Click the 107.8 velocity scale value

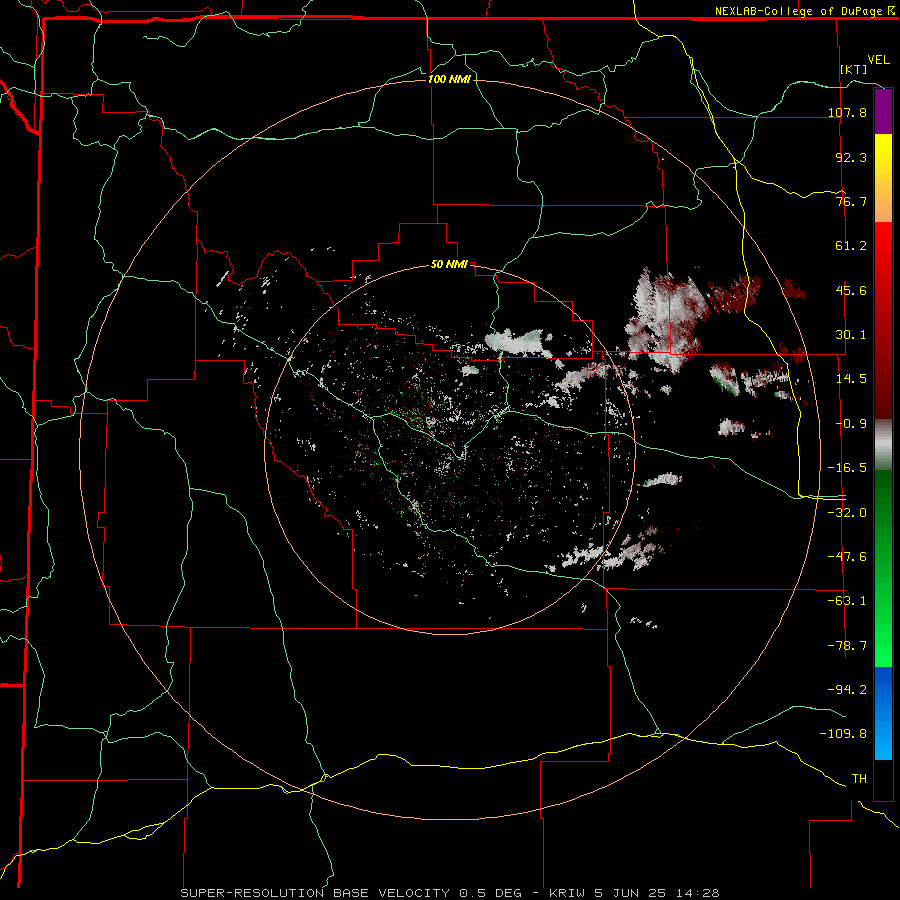[847, 112]
